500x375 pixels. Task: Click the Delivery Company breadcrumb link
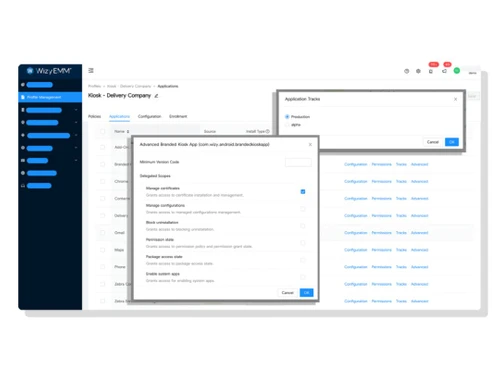[x=135, y=86]
